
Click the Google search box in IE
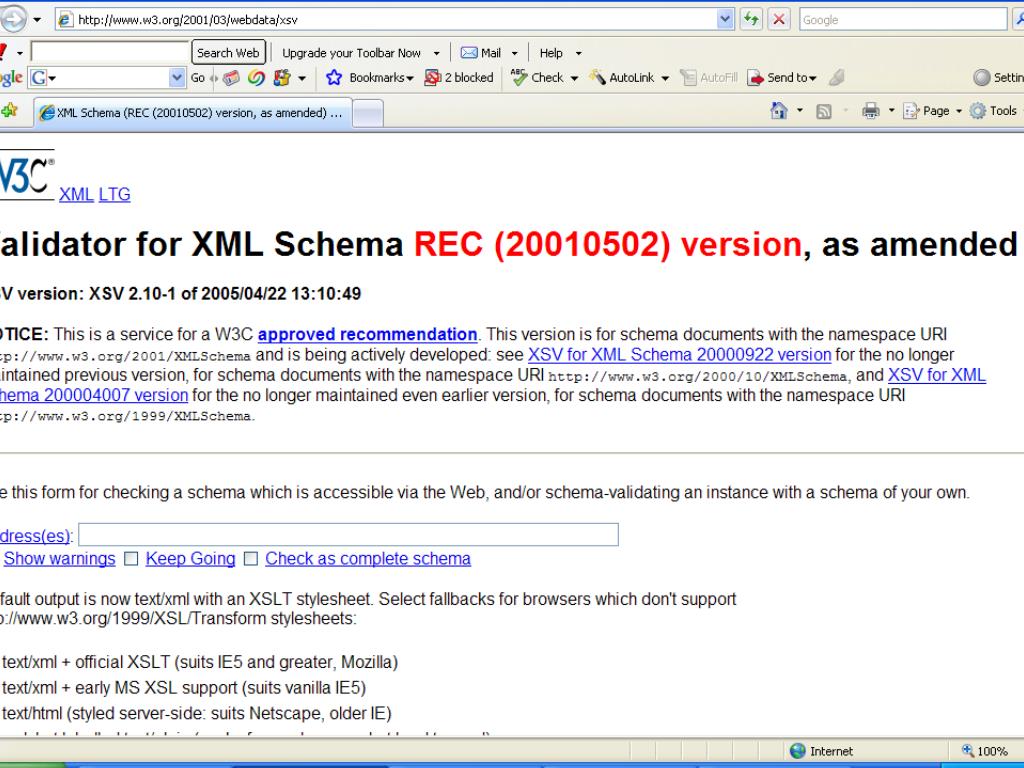coord(903,20)
